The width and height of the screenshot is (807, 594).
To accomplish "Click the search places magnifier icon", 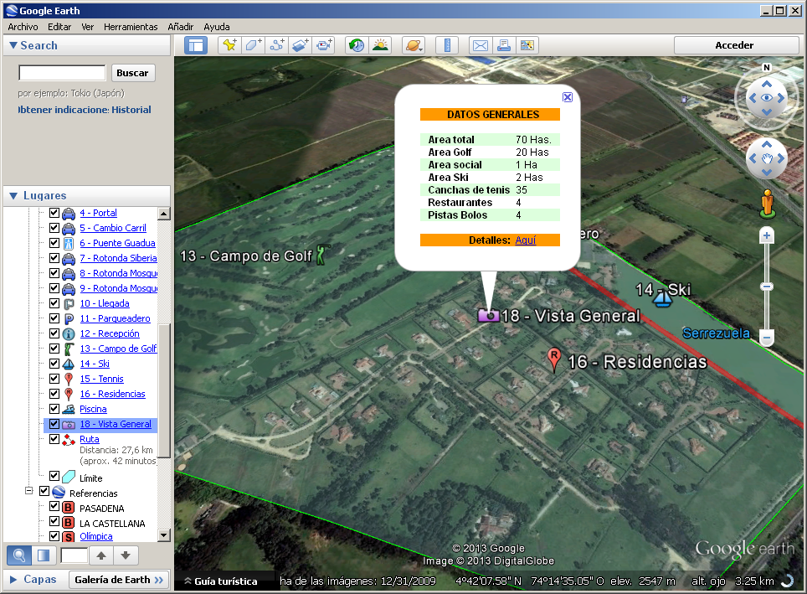I will [19, 555].
